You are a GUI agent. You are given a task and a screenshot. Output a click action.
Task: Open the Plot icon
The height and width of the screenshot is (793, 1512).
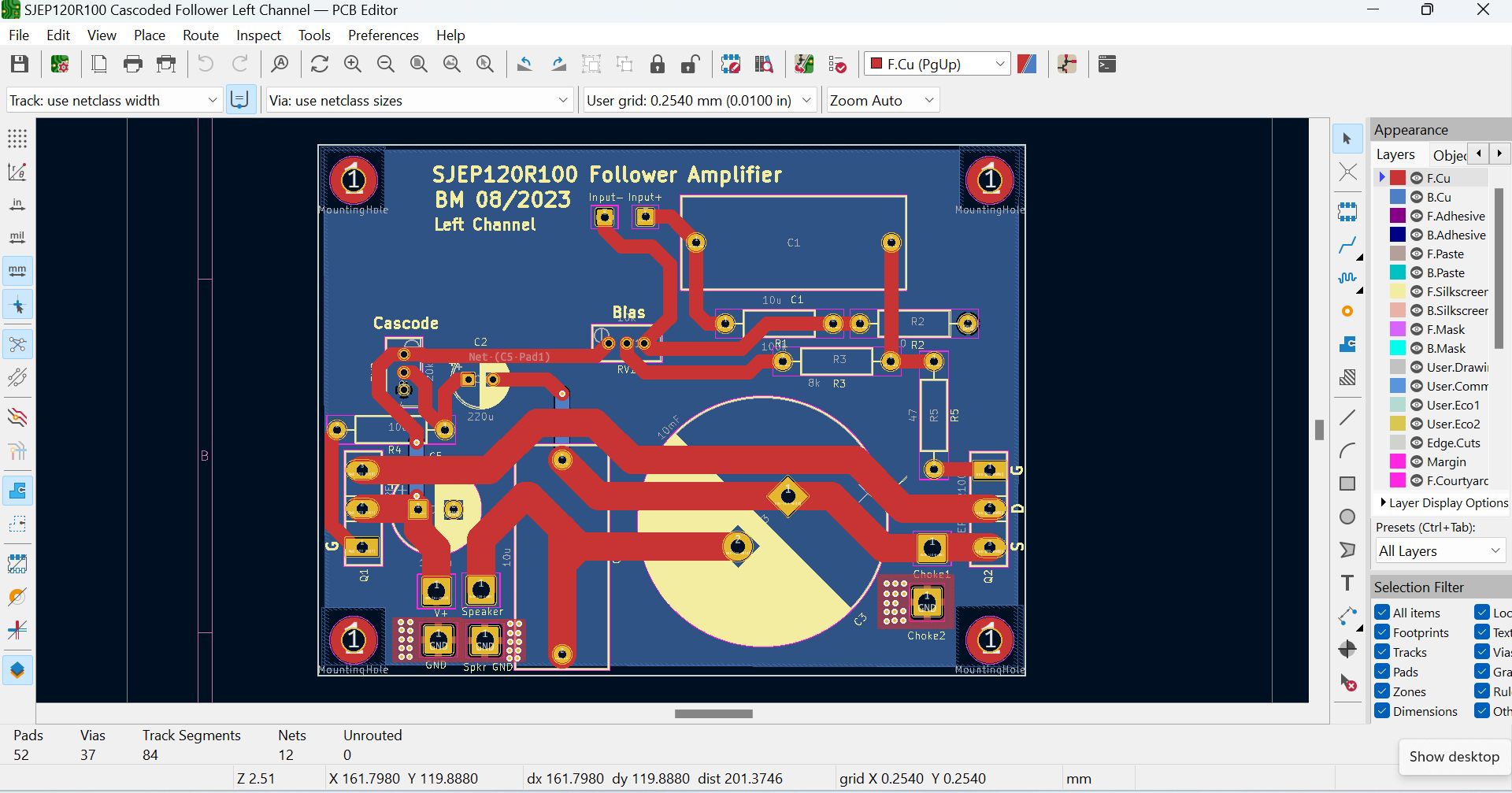166,65
